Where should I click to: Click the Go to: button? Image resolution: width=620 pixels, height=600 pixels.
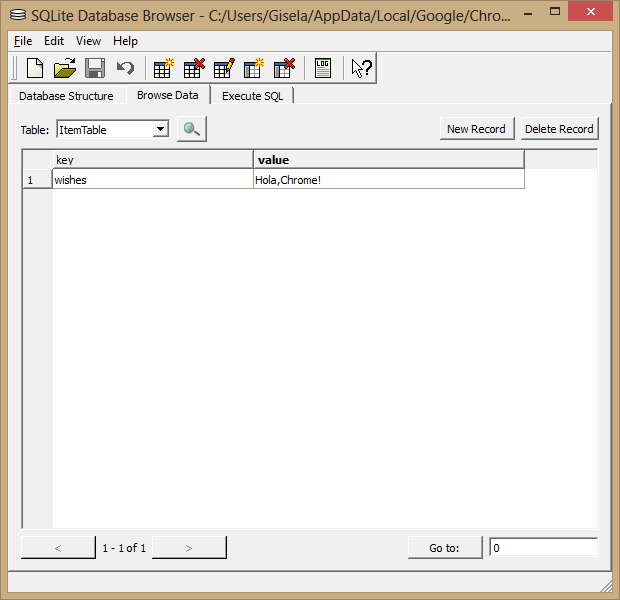click(x=445, y=548)
